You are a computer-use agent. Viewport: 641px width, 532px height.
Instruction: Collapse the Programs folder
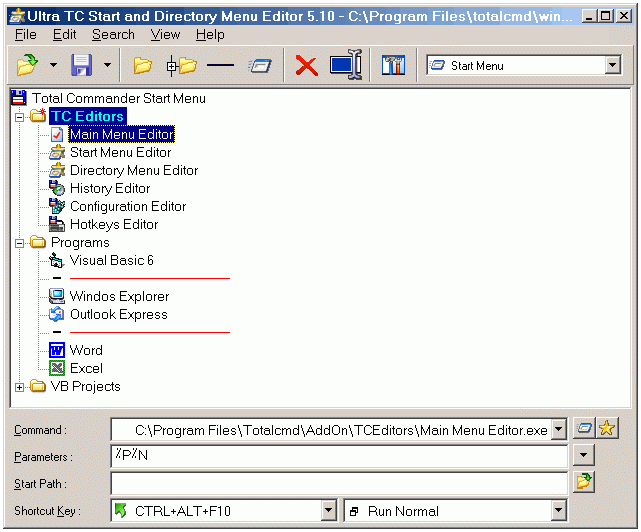pyautogui.click(x=19, y=243)
